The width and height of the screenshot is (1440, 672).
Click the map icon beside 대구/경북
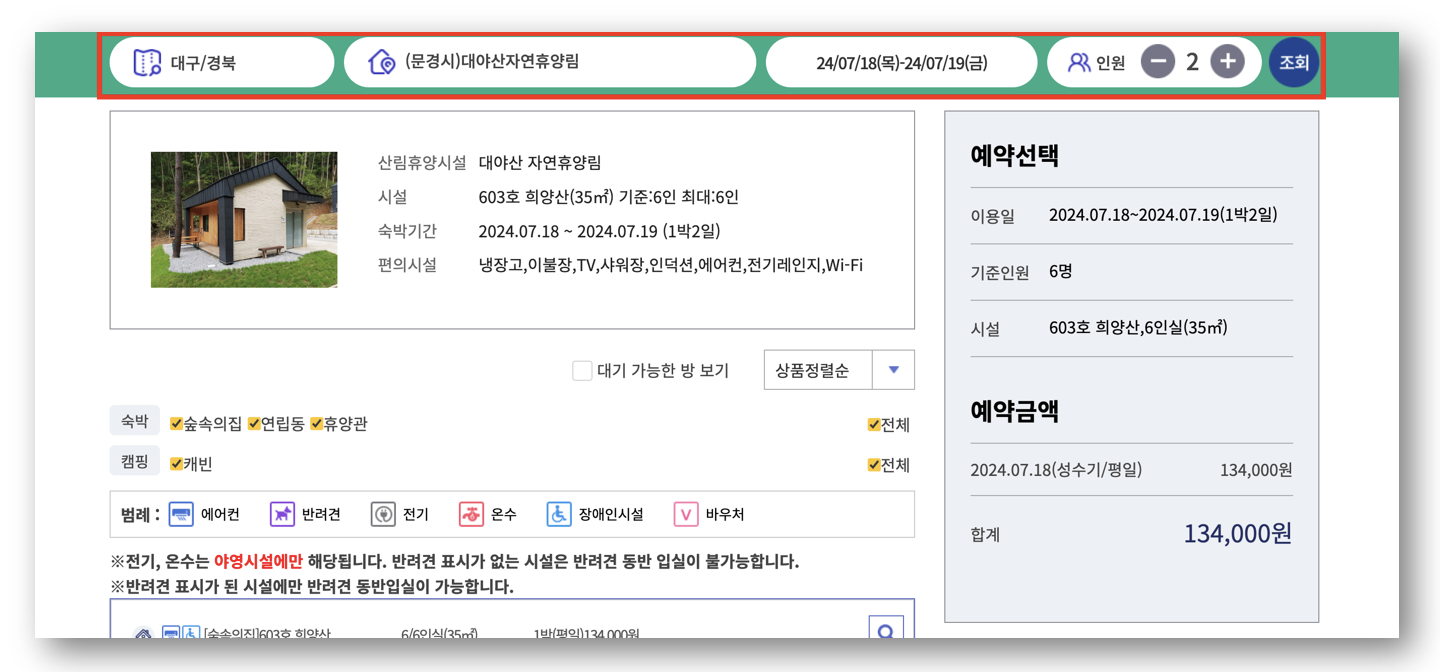click(148, 61)
